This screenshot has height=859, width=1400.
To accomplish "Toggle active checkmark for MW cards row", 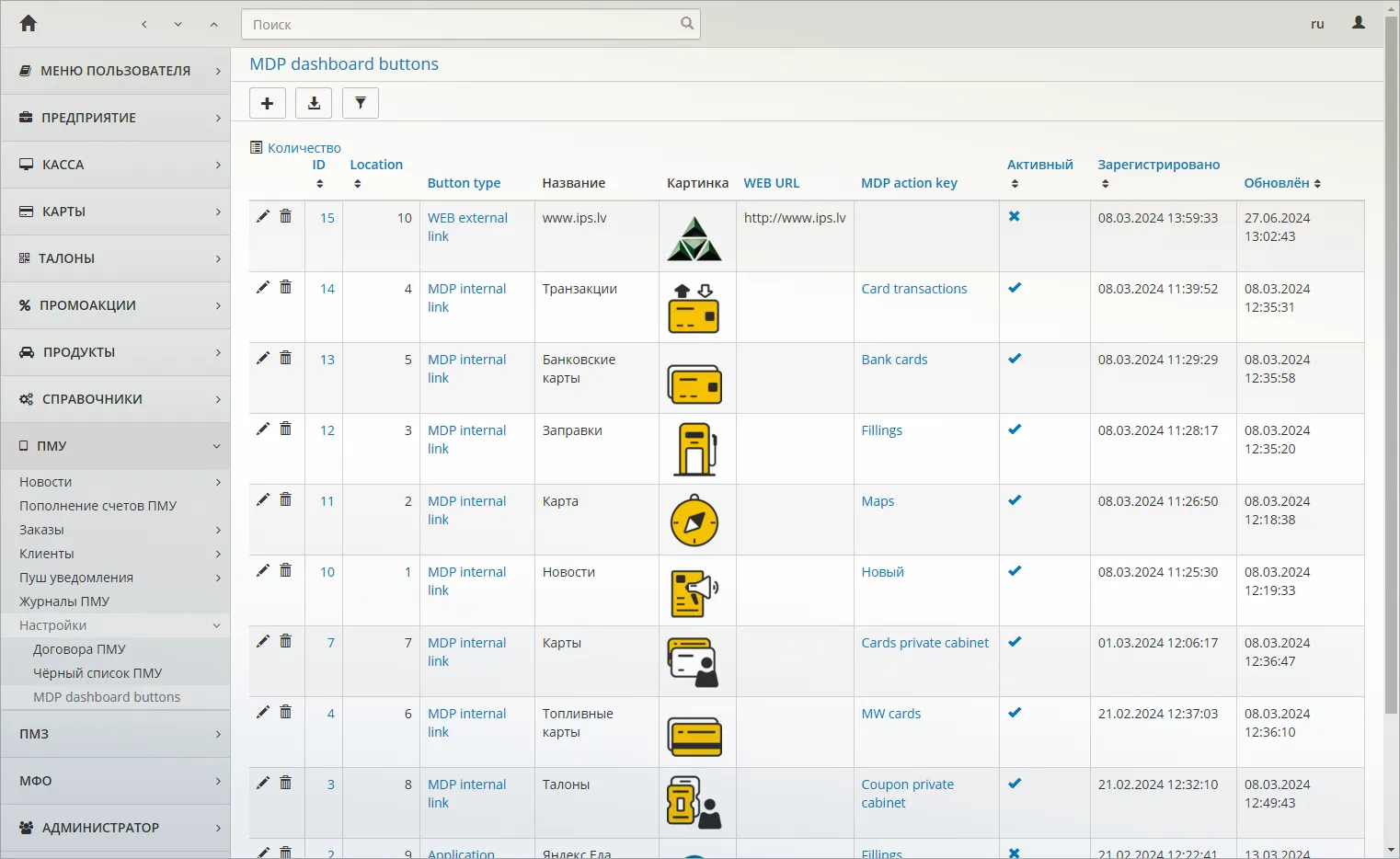I will pyautogui.click(x=1015, y=713).
